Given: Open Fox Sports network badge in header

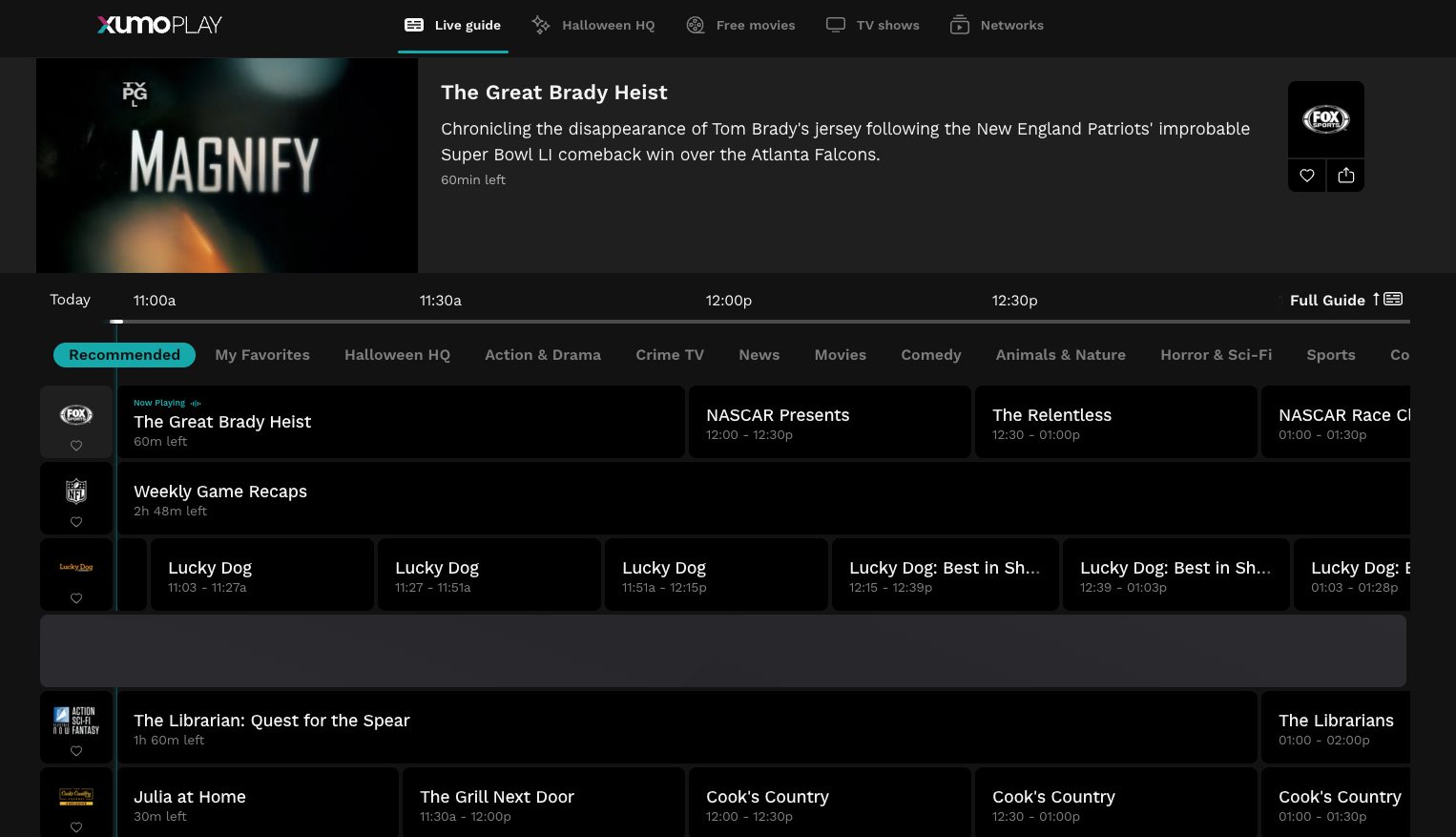Looking at the screenshot, I should coord(1325,119).
